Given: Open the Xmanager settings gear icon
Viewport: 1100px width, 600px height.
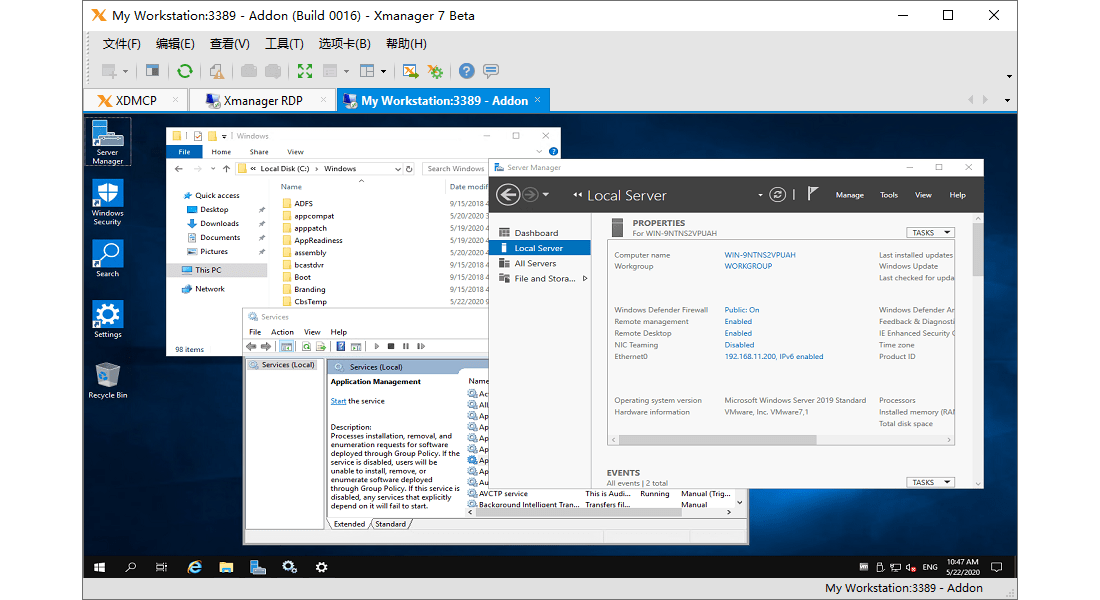Looking at the screenshot, I should click(x=434, y=70).
